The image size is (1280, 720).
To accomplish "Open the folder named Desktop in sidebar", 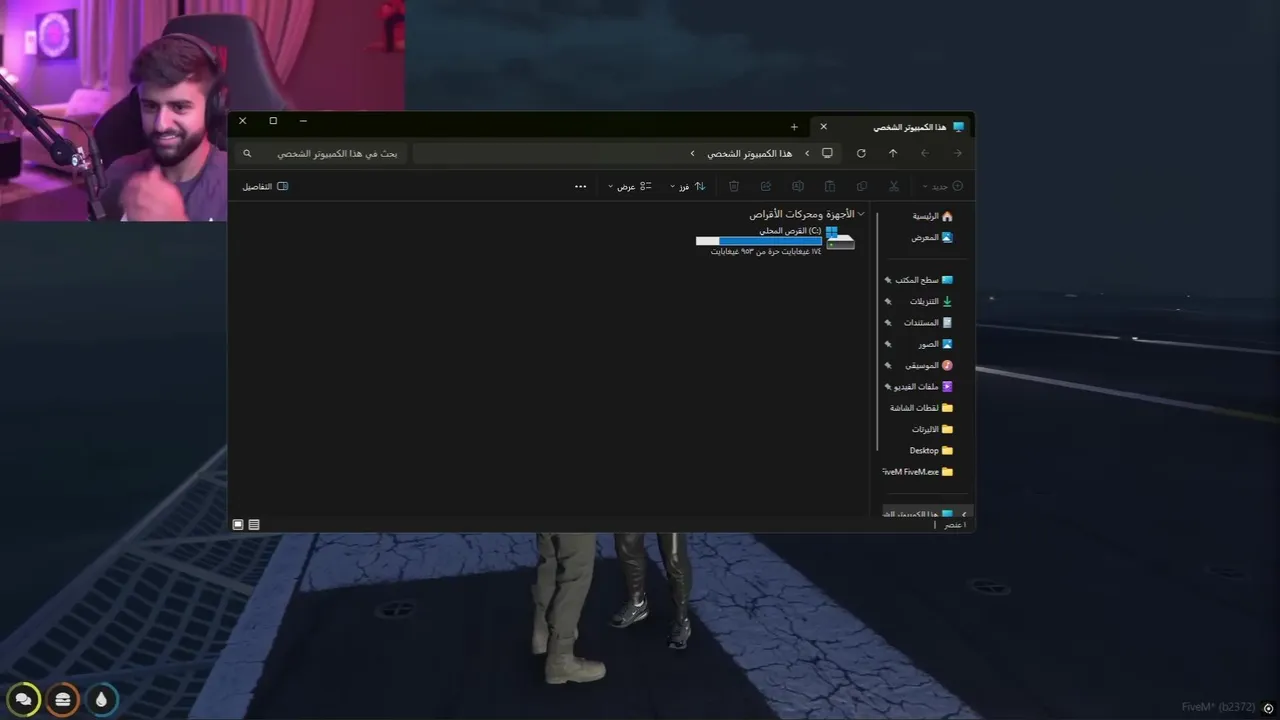I will [x=931, y=450].
